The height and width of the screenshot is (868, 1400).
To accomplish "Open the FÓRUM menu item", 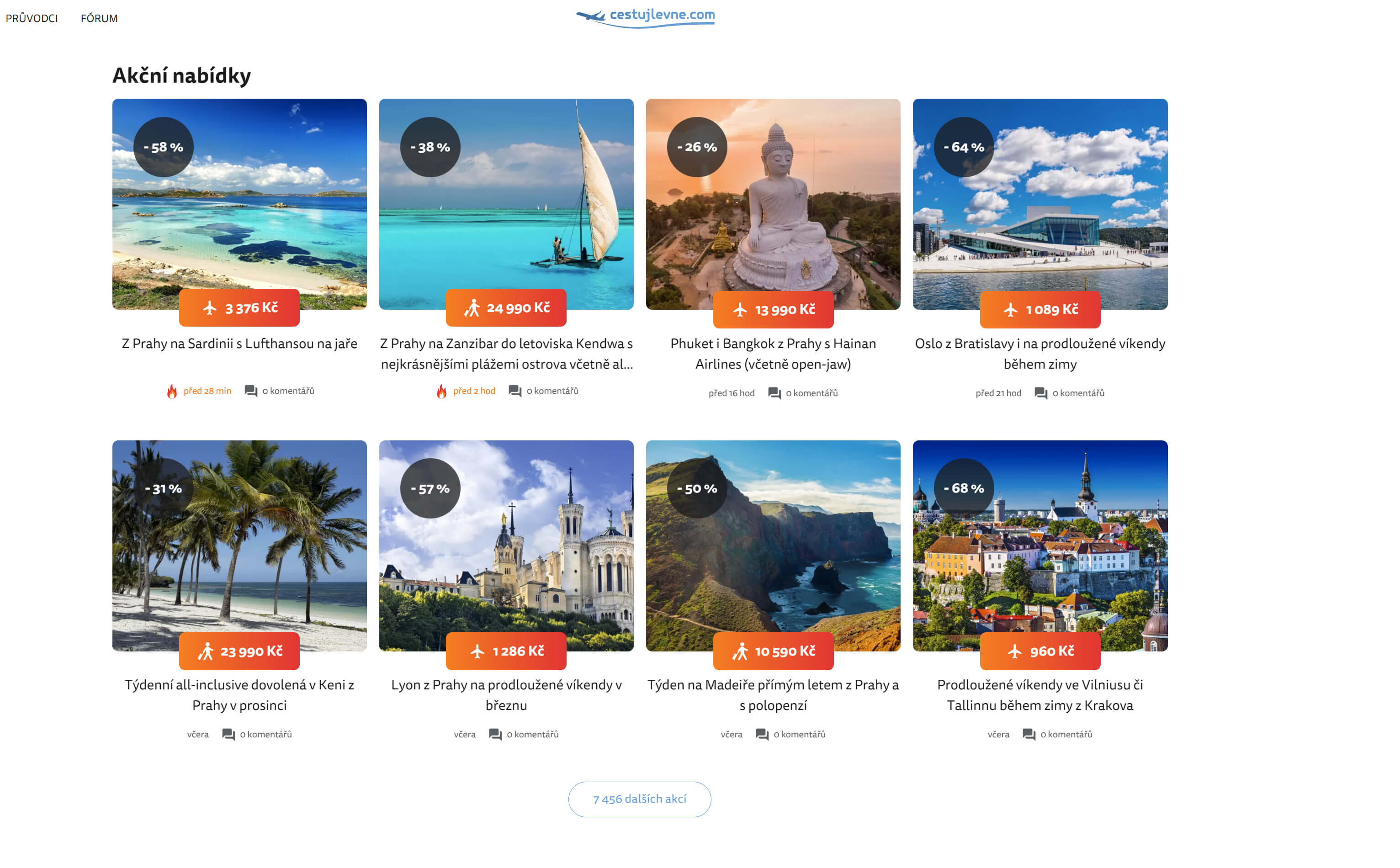I will (99, 18).
